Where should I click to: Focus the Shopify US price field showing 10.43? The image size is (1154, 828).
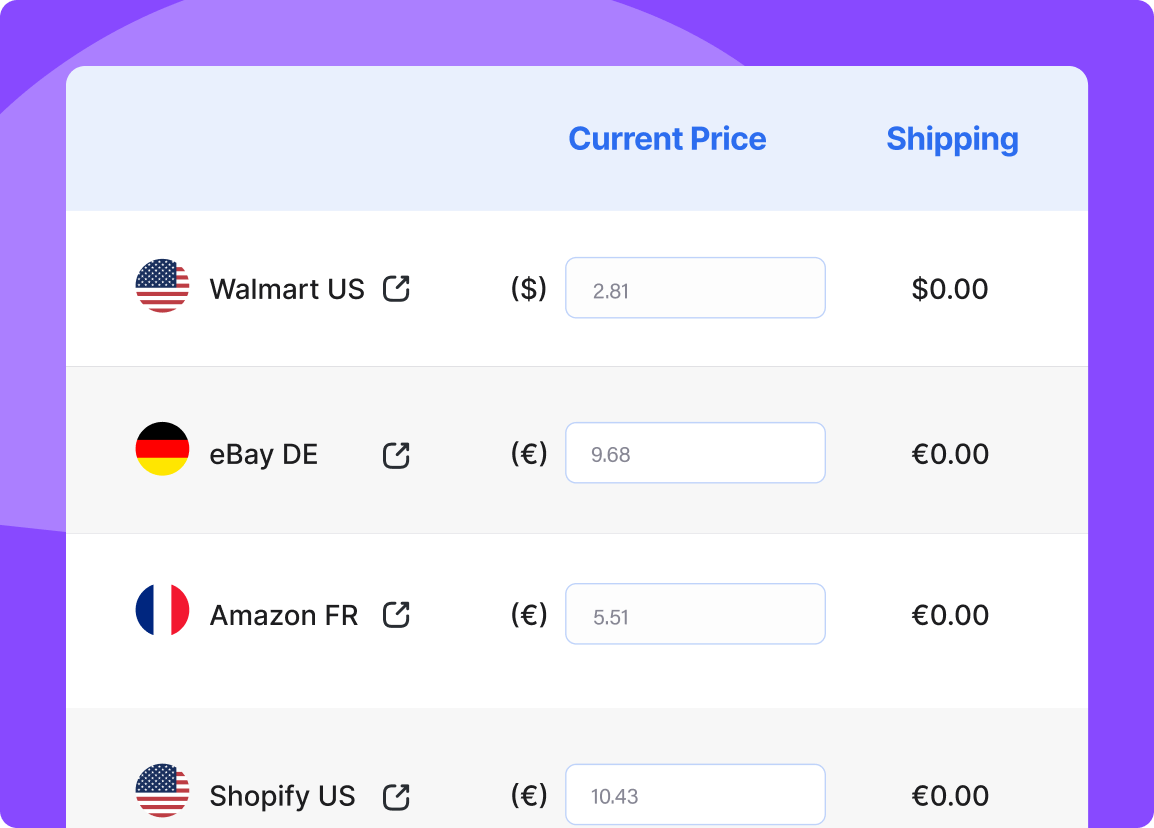pyautogui.click(x=695, y=794)
